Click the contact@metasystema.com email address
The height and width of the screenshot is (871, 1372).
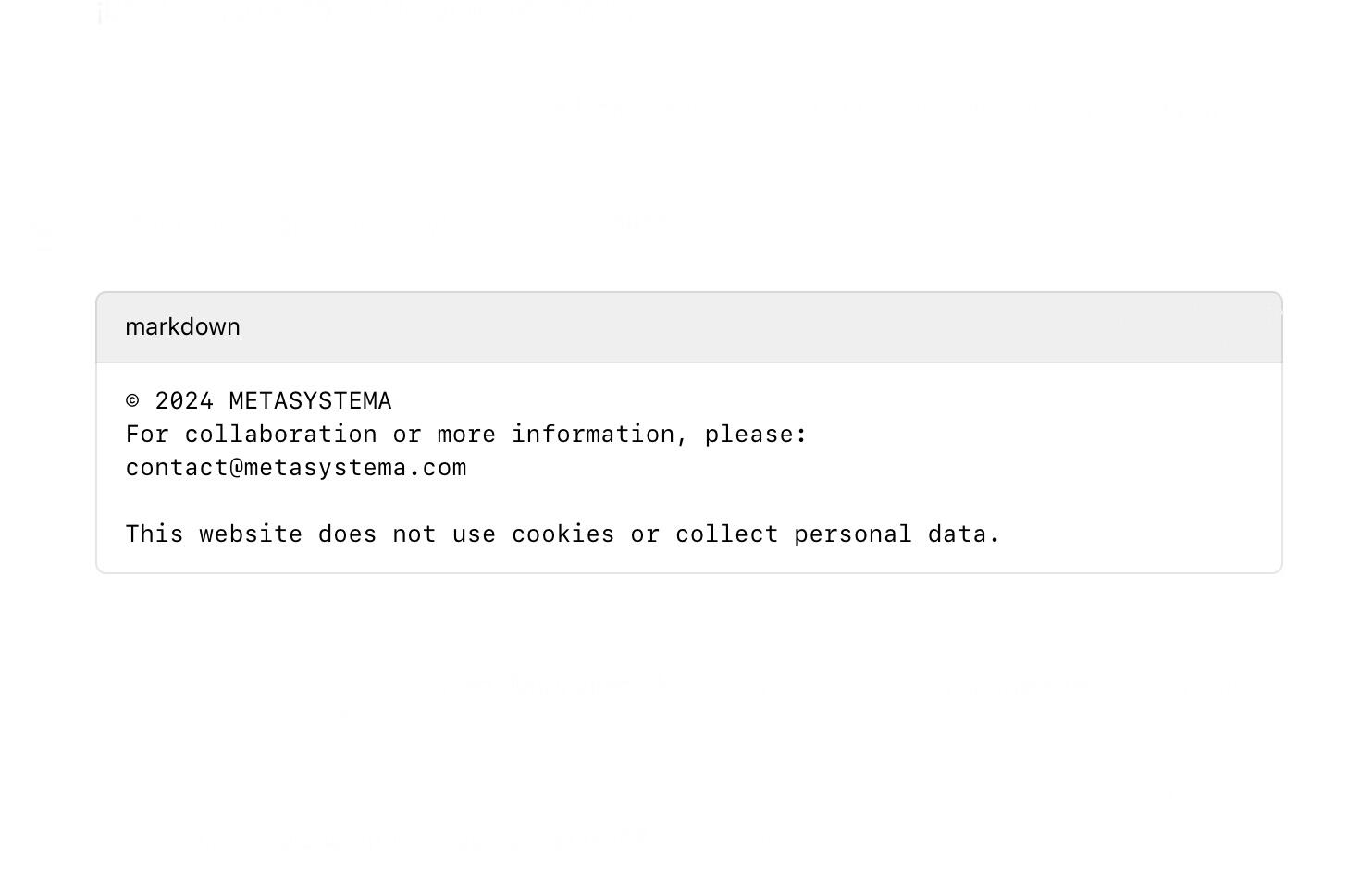(x=296, y=468)
